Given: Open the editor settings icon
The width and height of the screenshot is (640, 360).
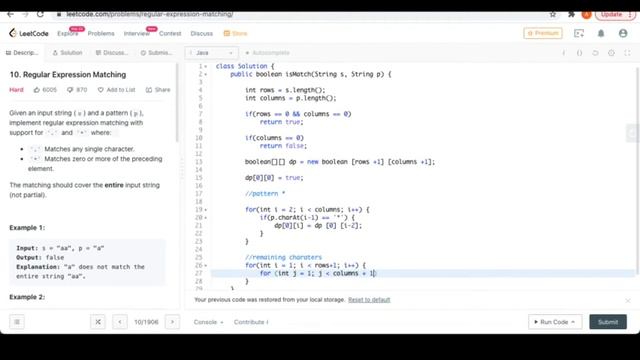Looking at the screenshot, I should coord(611,53).
